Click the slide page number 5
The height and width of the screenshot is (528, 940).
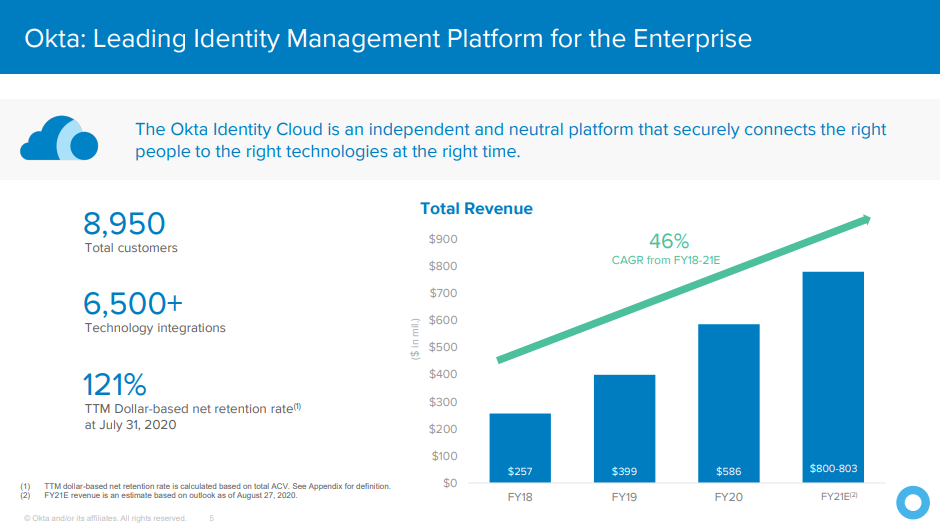212,518
